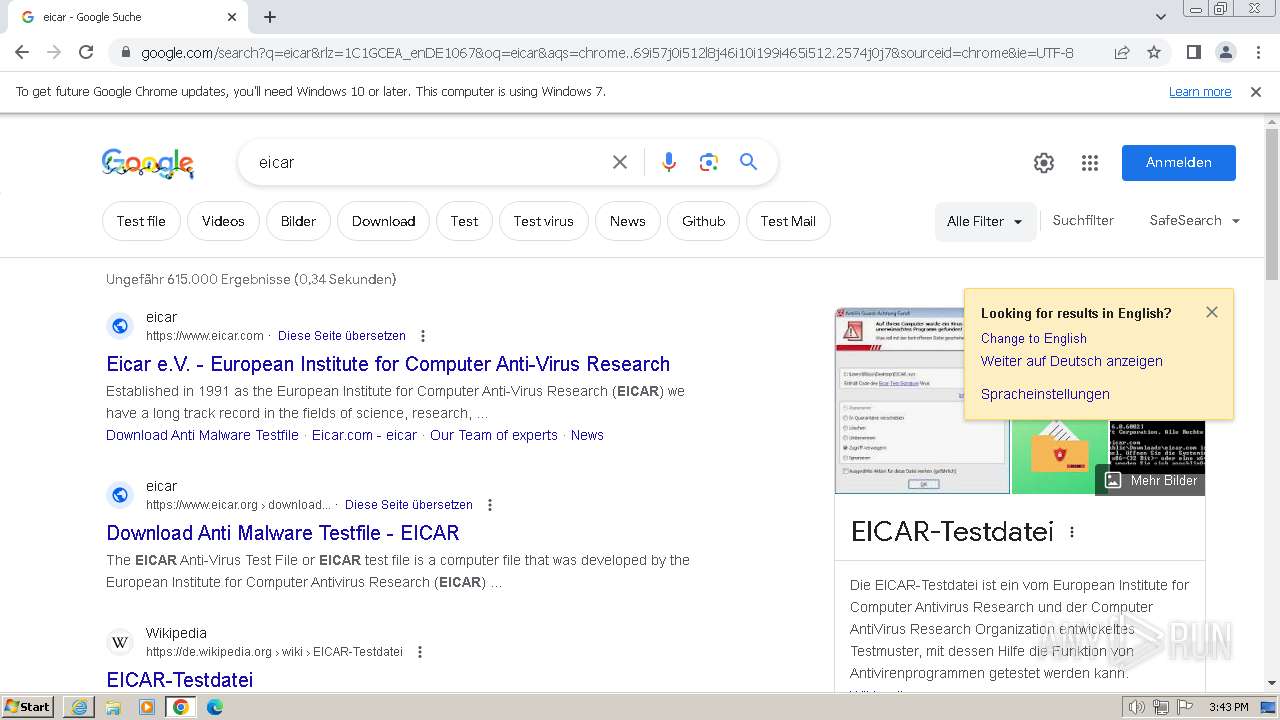1280x720 pixels.
Task: Start voice search with microphone
Action: (x=669, y=162)
